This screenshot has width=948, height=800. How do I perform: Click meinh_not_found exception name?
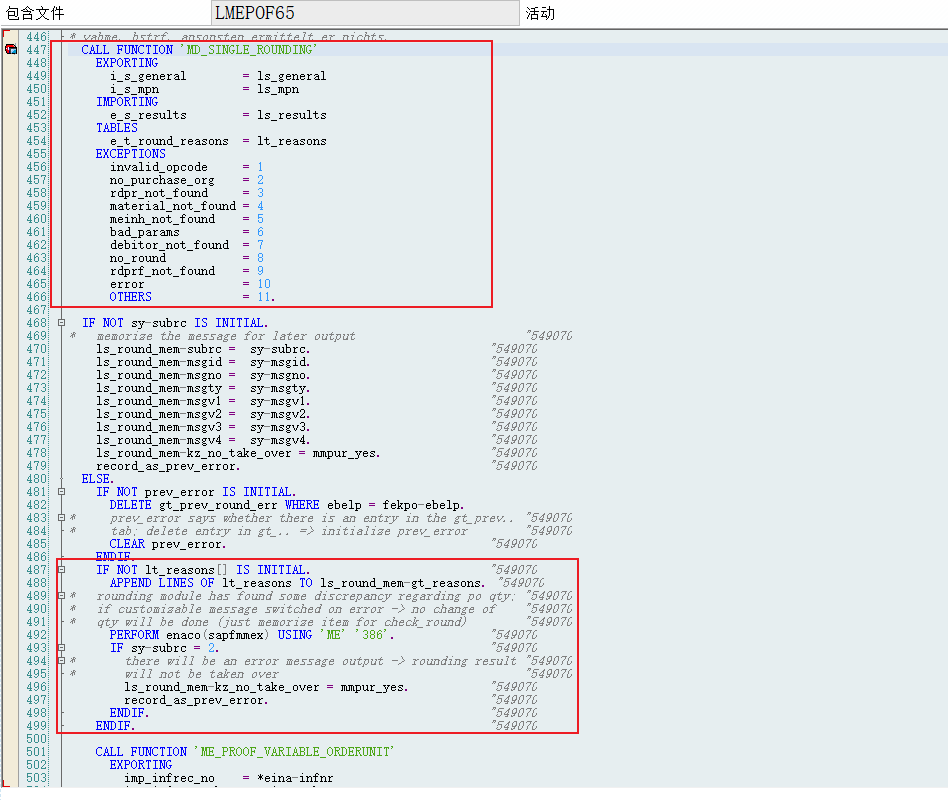162,219
